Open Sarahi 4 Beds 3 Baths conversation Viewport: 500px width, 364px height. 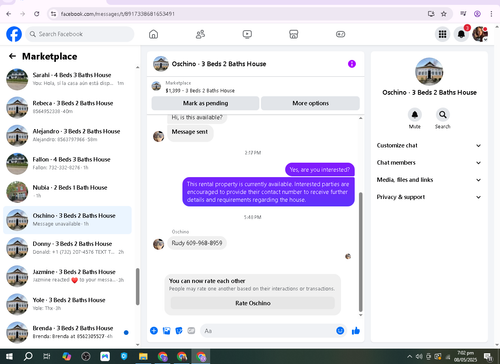[67, 79]
